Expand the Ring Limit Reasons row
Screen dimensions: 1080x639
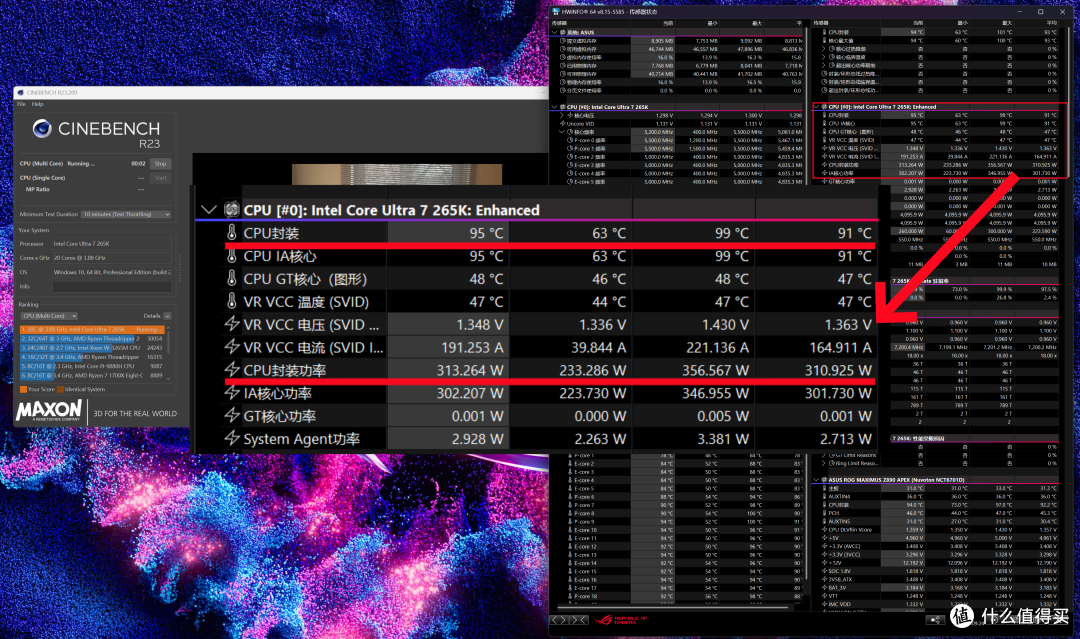pos(823,463)
